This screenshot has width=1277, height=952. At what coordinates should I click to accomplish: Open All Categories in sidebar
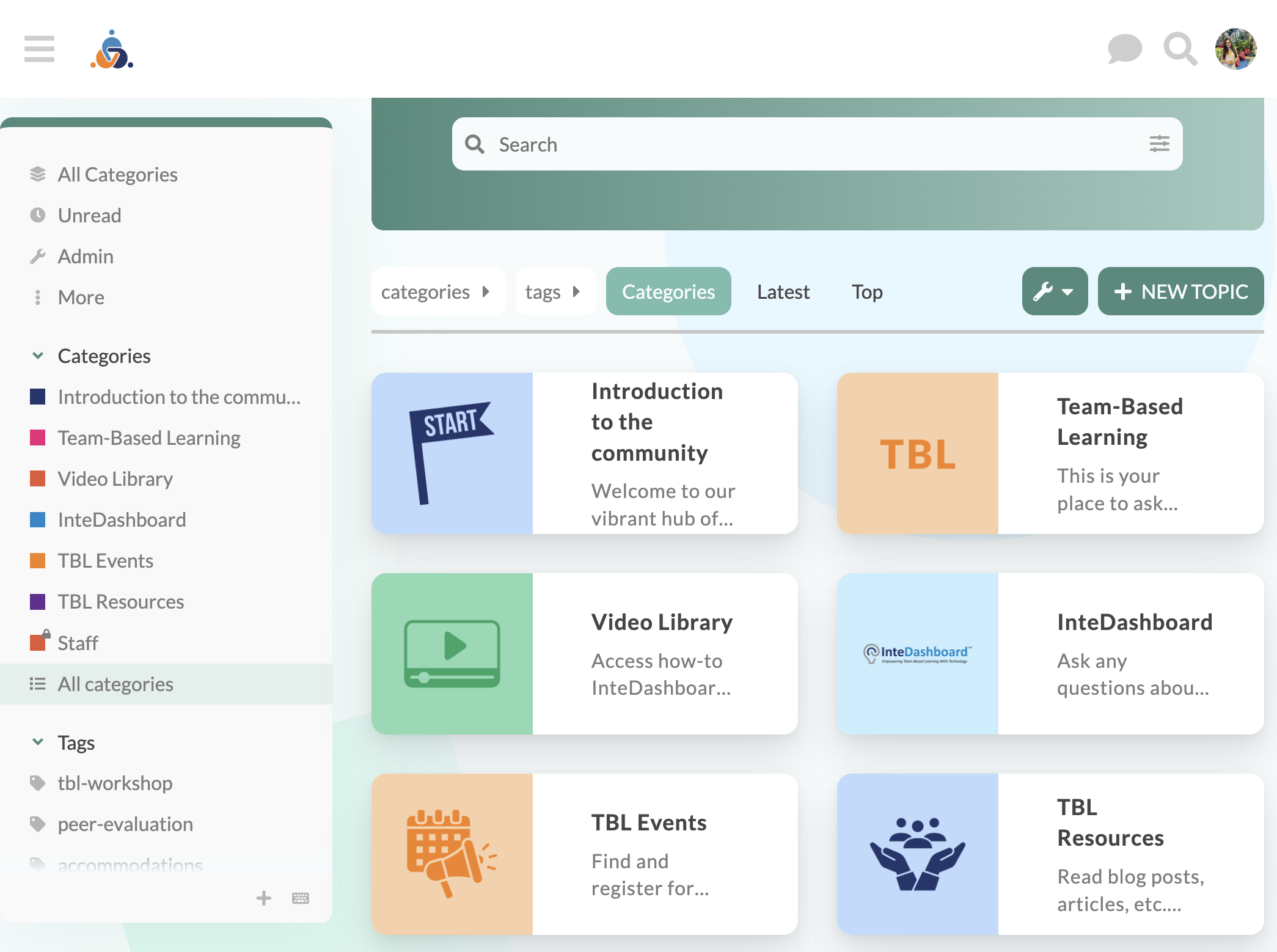(117, 175)
